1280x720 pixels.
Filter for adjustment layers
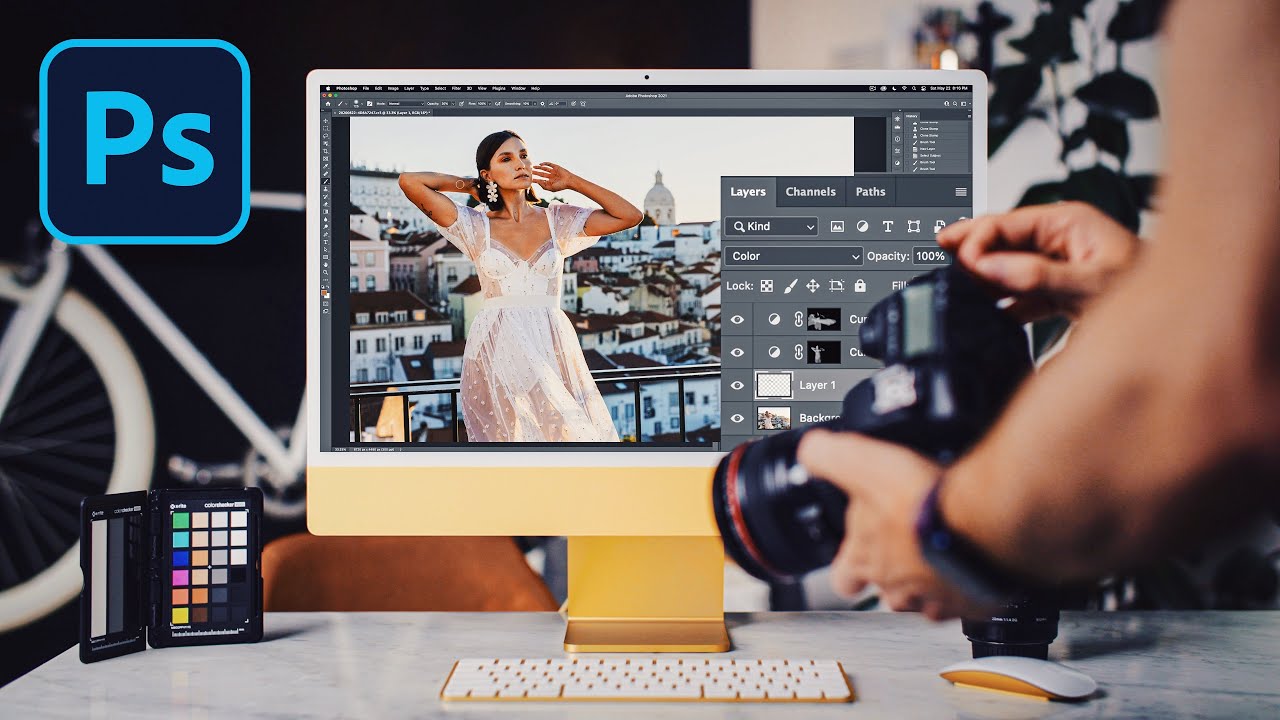point(863,227)
